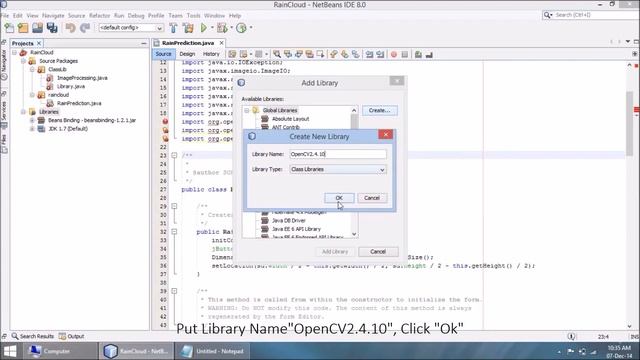Click the Comment icon in editor toolbar
640x360 pixels.
[x=418, y=54]
